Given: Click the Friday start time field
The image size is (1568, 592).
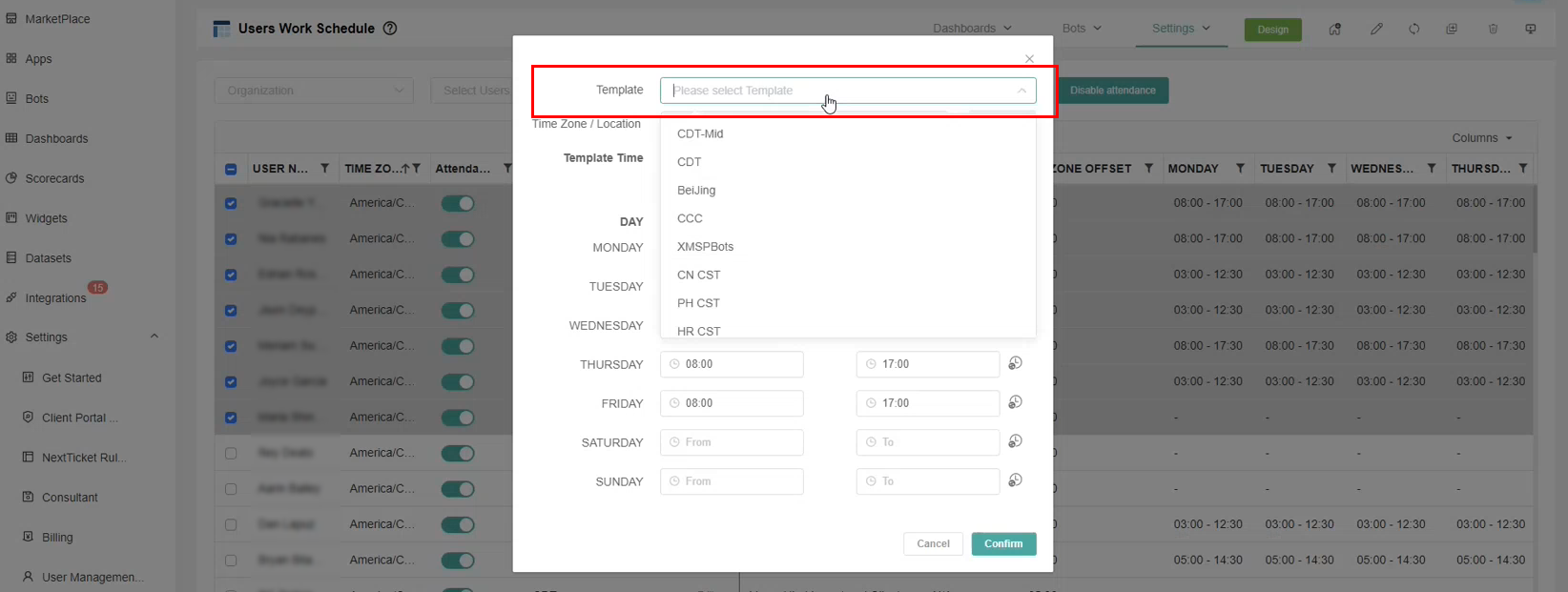Looking at the screenshot, I should (x=732, y=403).
